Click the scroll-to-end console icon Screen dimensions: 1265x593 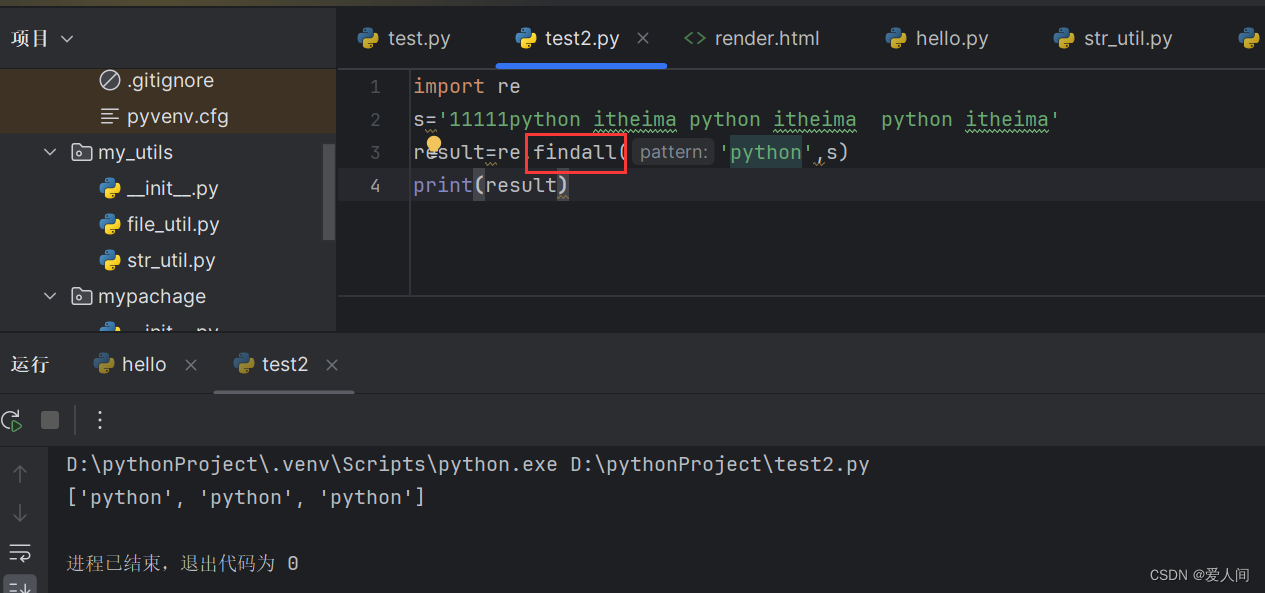[20, 585]
